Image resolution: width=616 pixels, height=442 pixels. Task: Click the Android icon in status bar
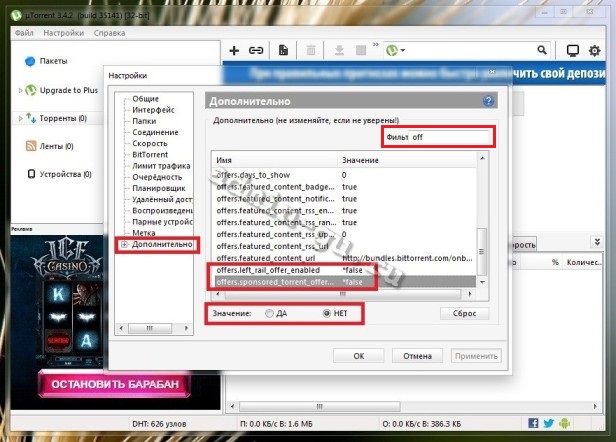[x=569, y=425]
